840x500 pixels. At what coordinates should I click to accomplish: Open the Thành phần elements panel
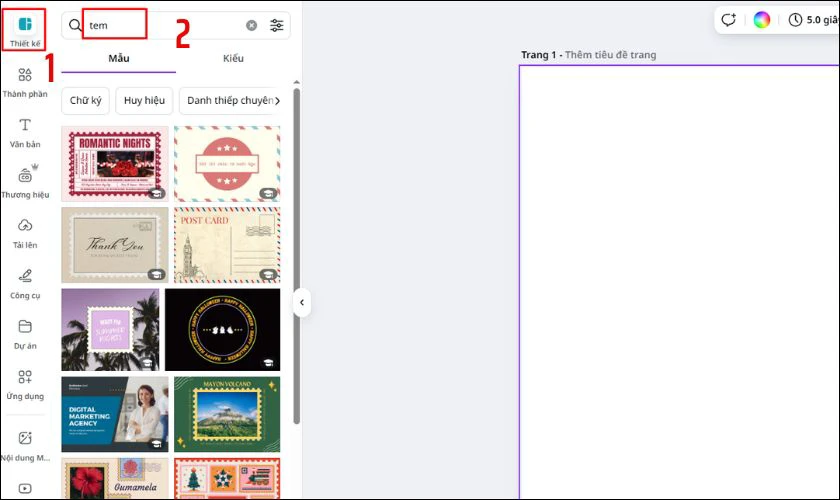click(x=25, y=82)
